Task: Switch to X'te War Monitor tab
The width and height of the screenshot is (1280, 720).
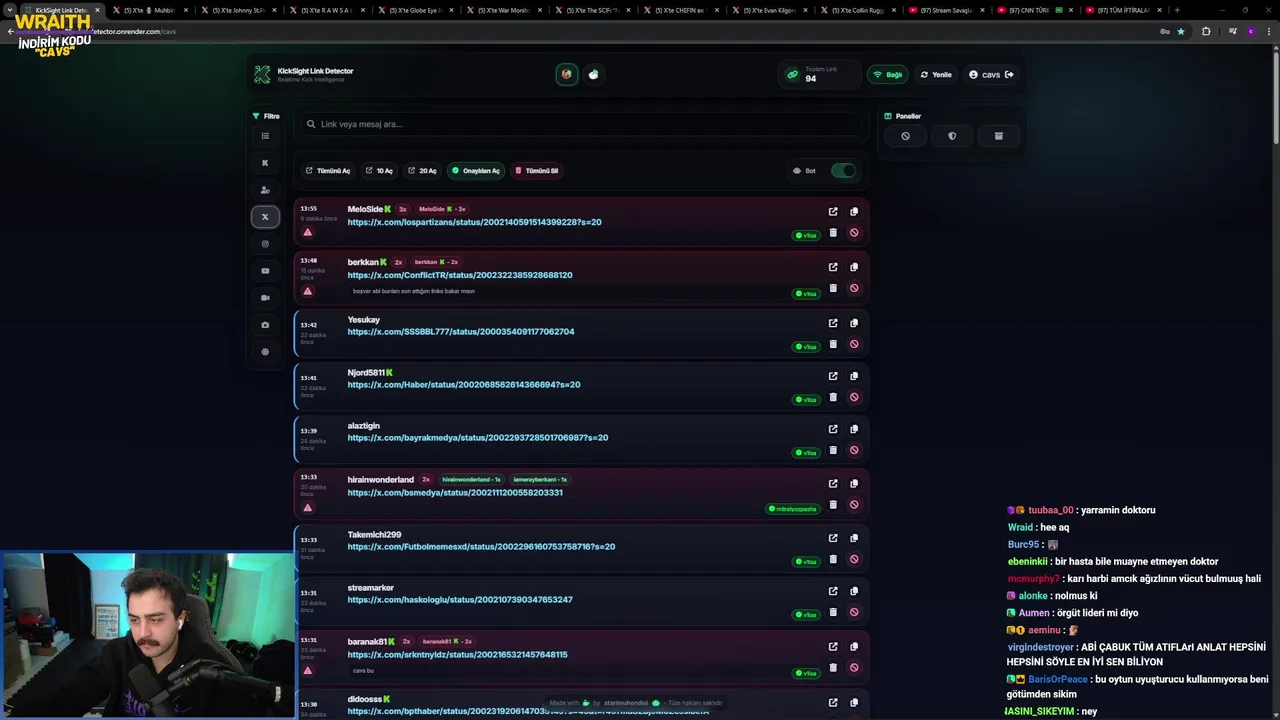Action: click(505, 10)
